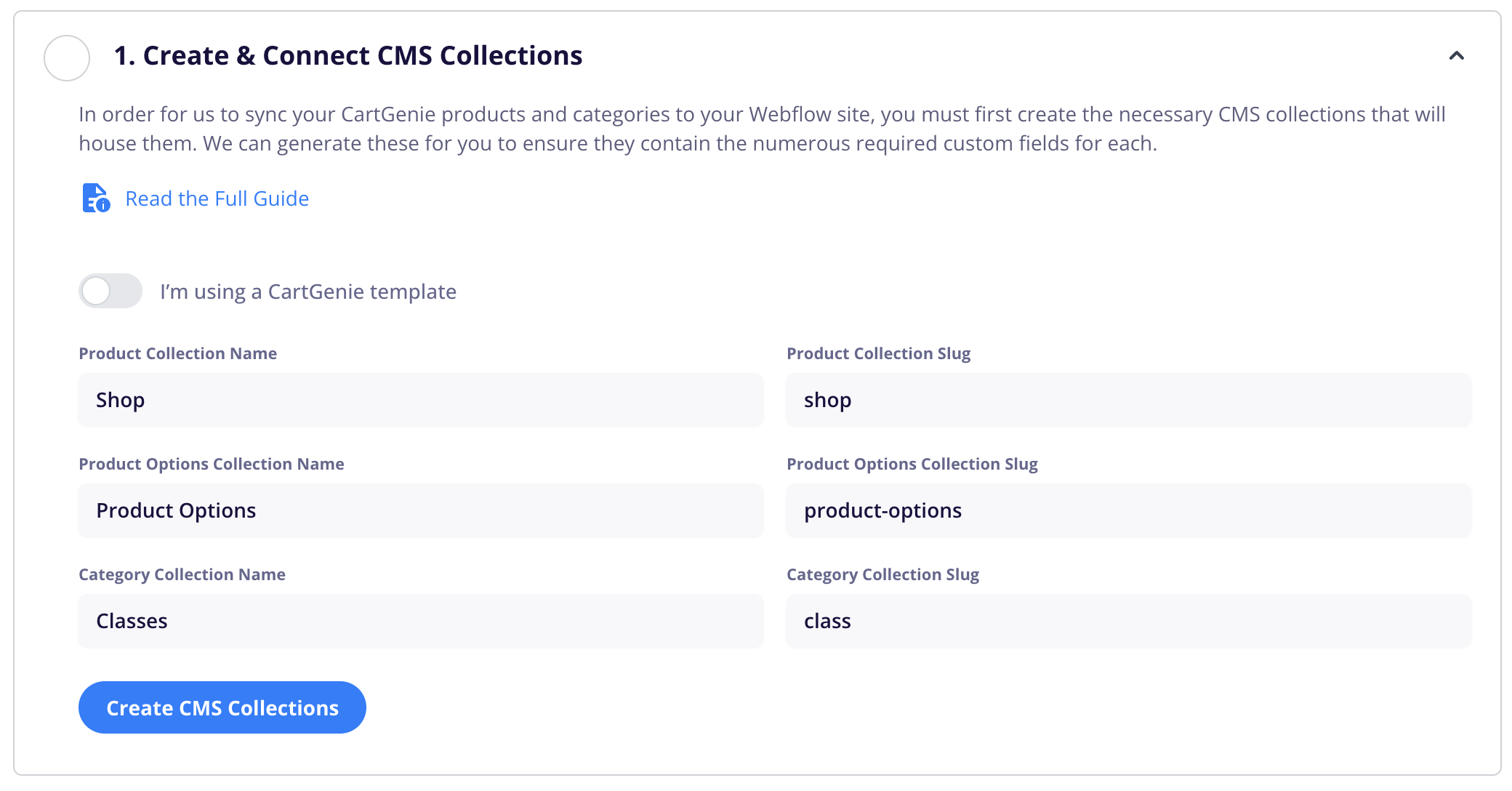This screenshot has width=1512, height=791.
Task: Click the Product Collection Name label
Action: point(177,353)
